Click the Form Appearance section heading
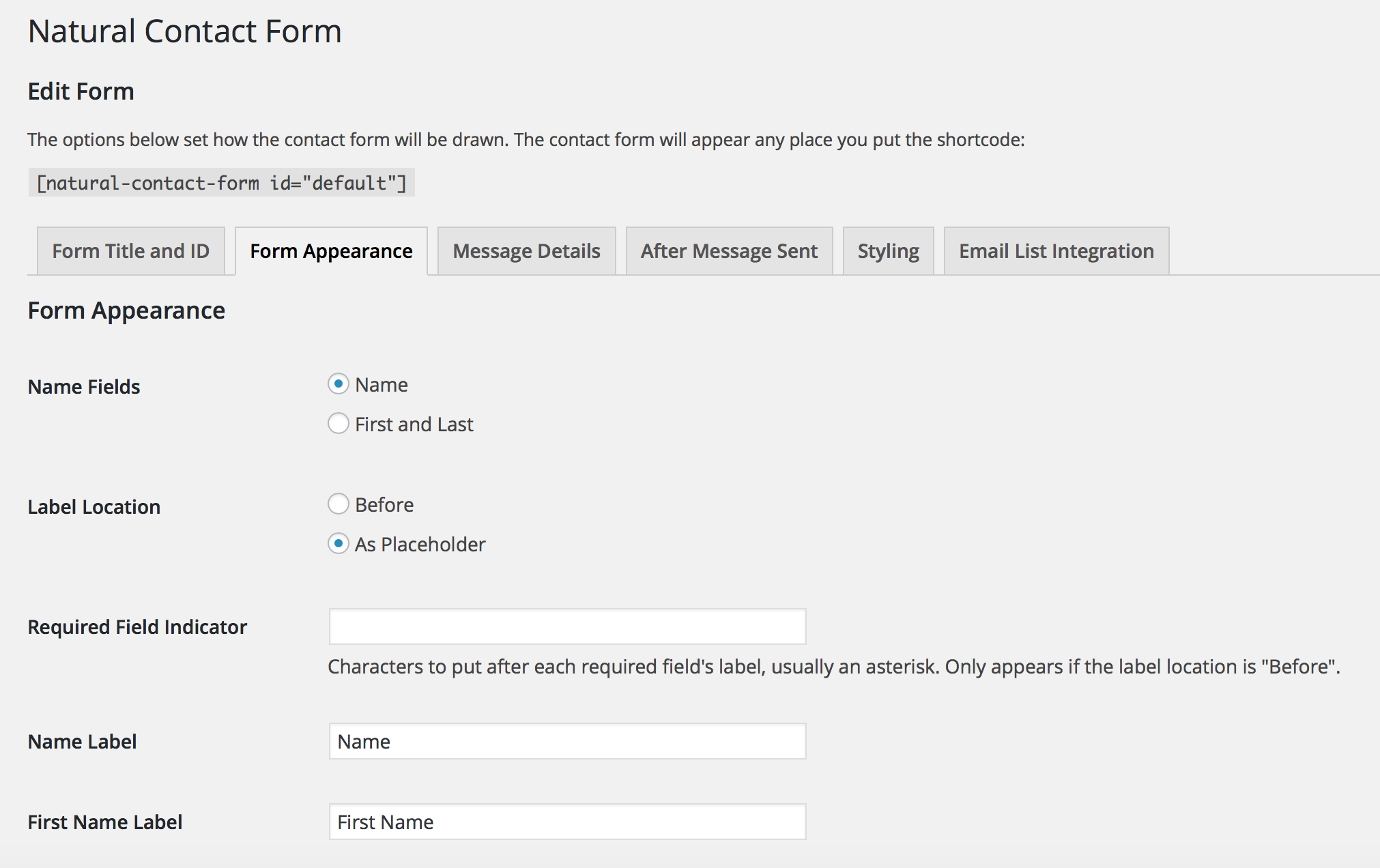 [x=126, y=310]
